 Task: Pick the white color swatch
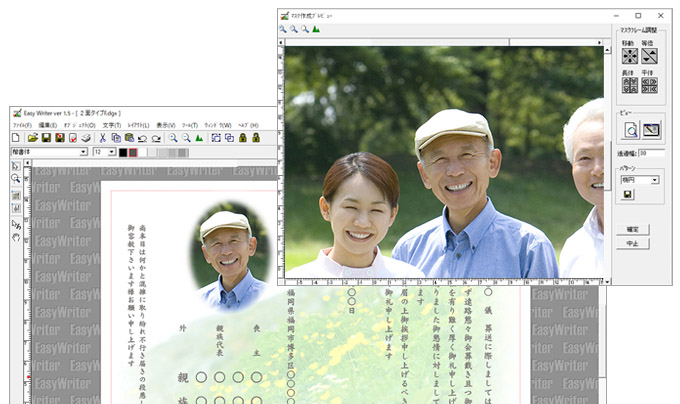pyautogui.click(x=142, y=153)
